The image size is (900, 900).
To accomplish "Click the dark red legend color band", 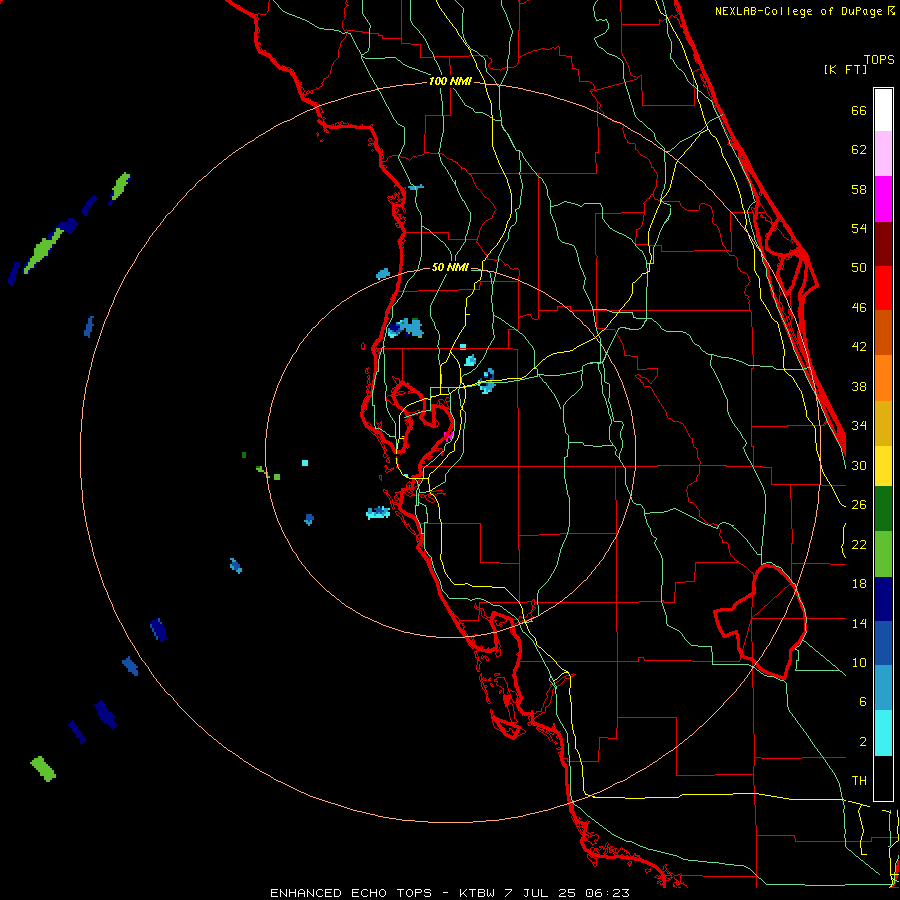I will [x=883, y=244].
